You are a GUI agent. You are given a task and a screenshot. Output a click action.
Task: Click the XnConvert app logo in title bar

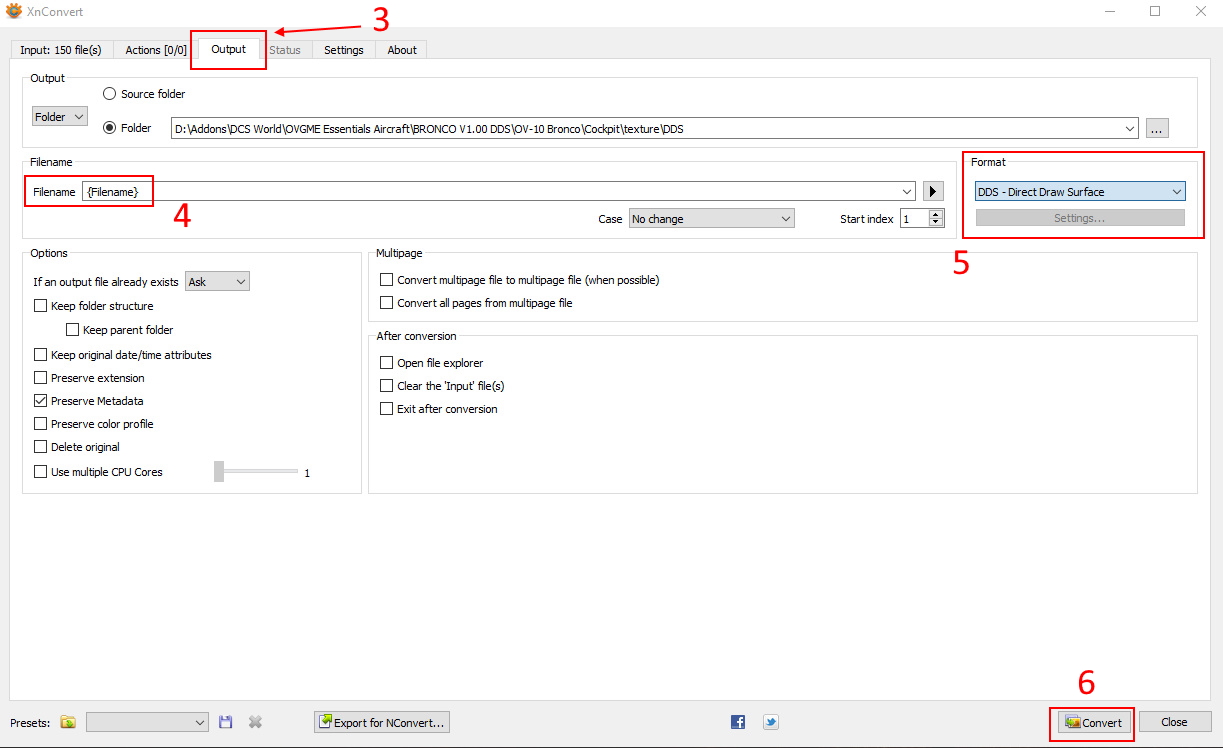click(14, 11)
